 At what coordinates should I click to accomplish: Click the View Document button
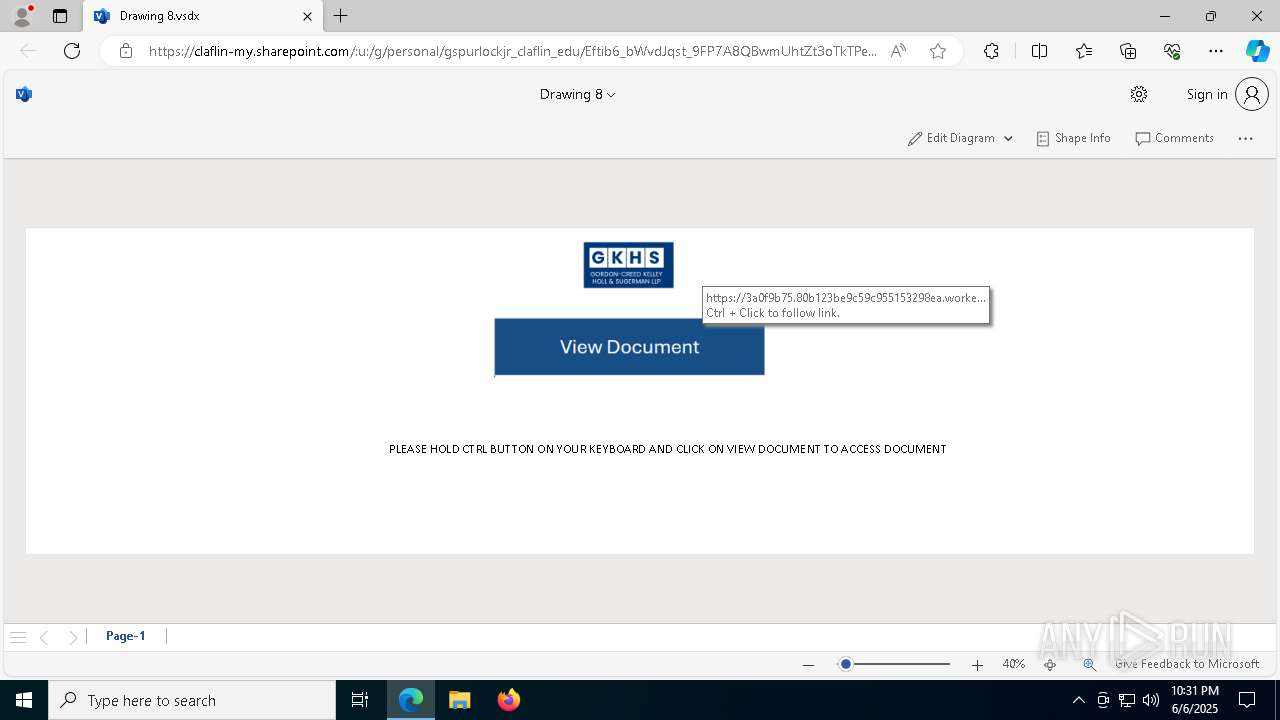point(629,347)
